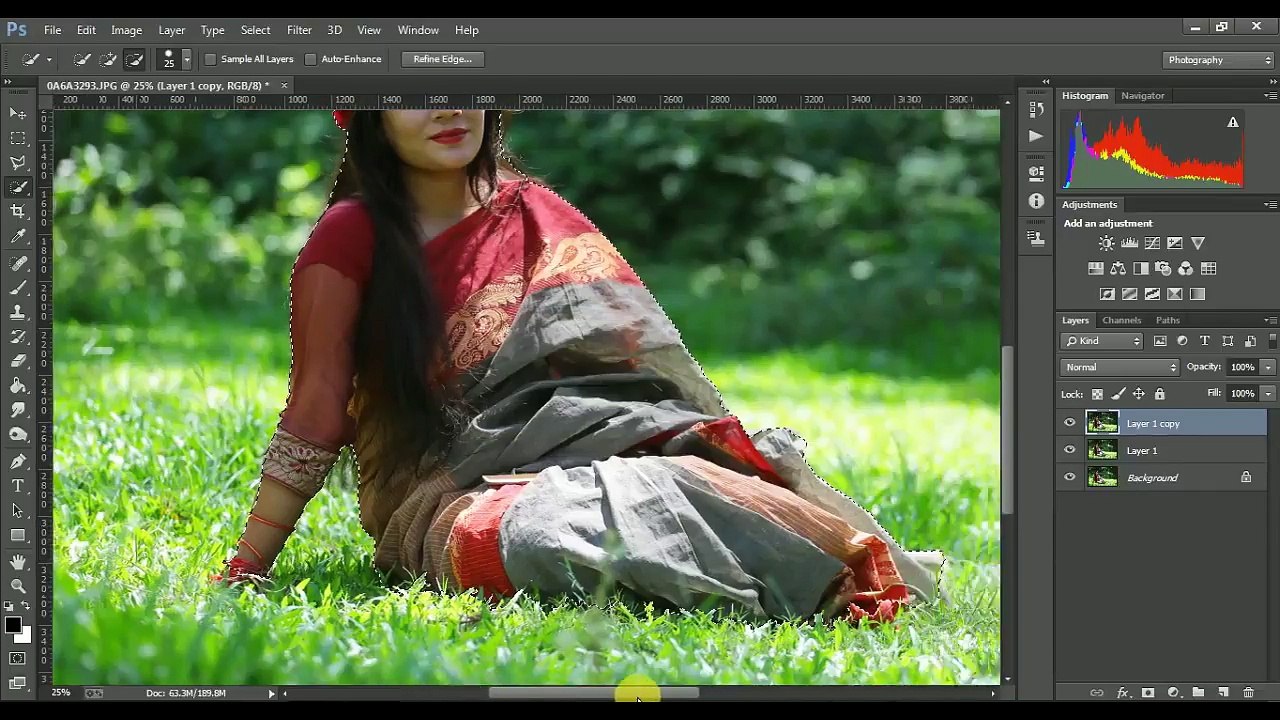Select the Polygonal Lasso tool

pyautogui.click(x=18, y=163)
